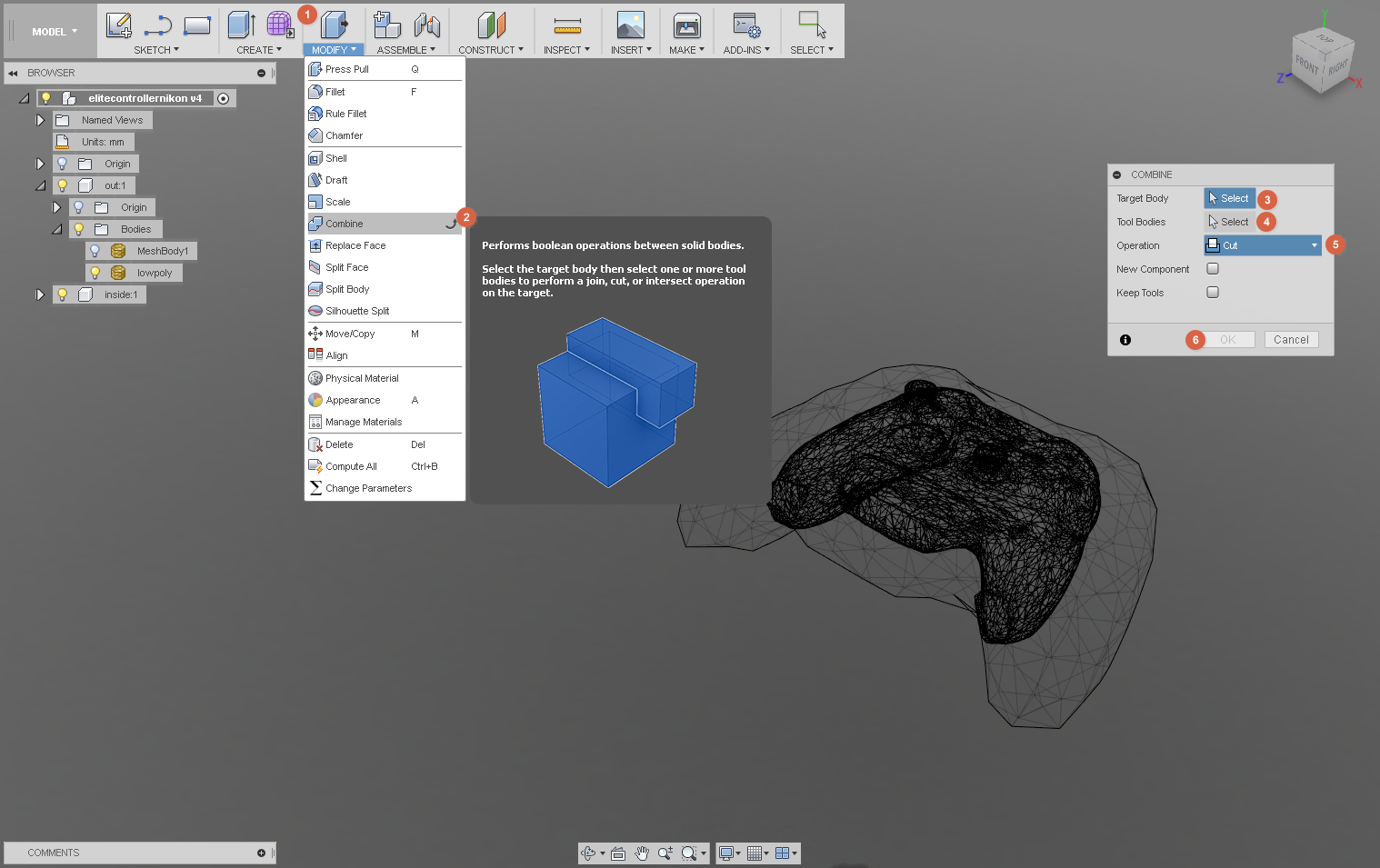Click the info icon in Combine dialog
This screenshot has width=1380, height=868.
coord(1125,340)
